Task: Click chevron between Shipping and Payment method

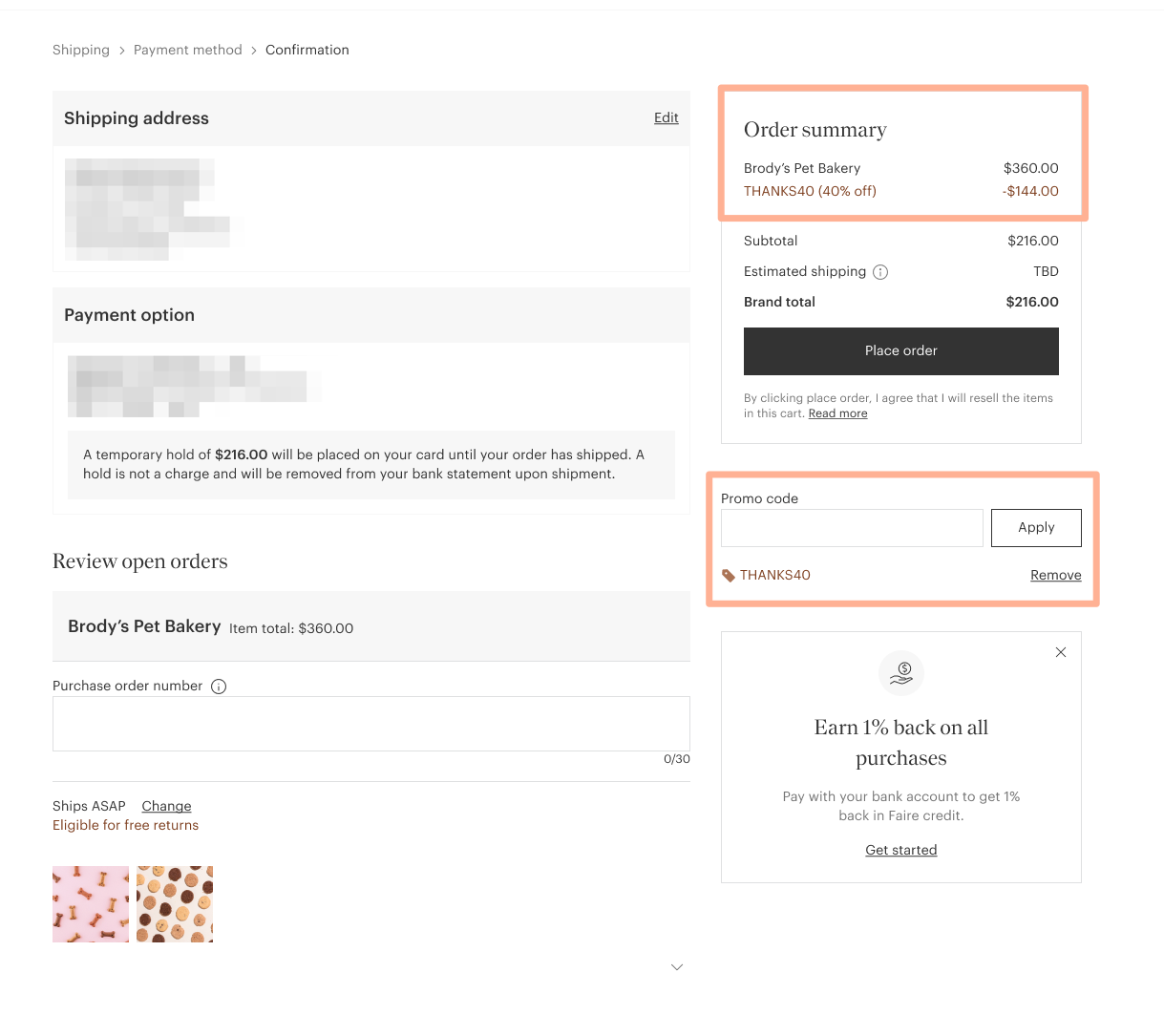Action: pos(122,51)
